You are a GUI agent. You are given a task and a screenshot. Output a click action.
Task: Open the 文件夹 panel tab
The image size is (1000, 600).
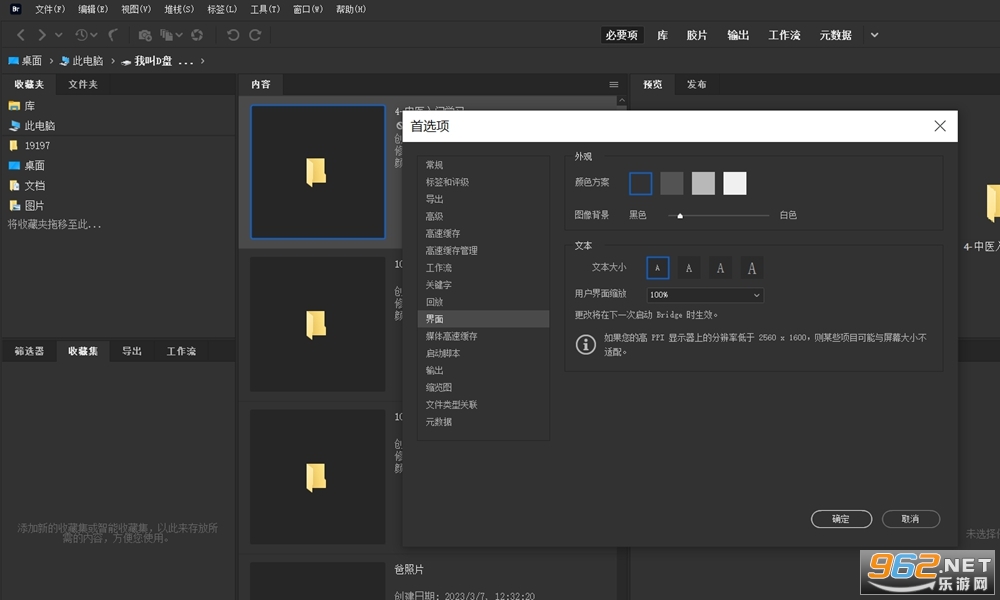tap(83, 84)
